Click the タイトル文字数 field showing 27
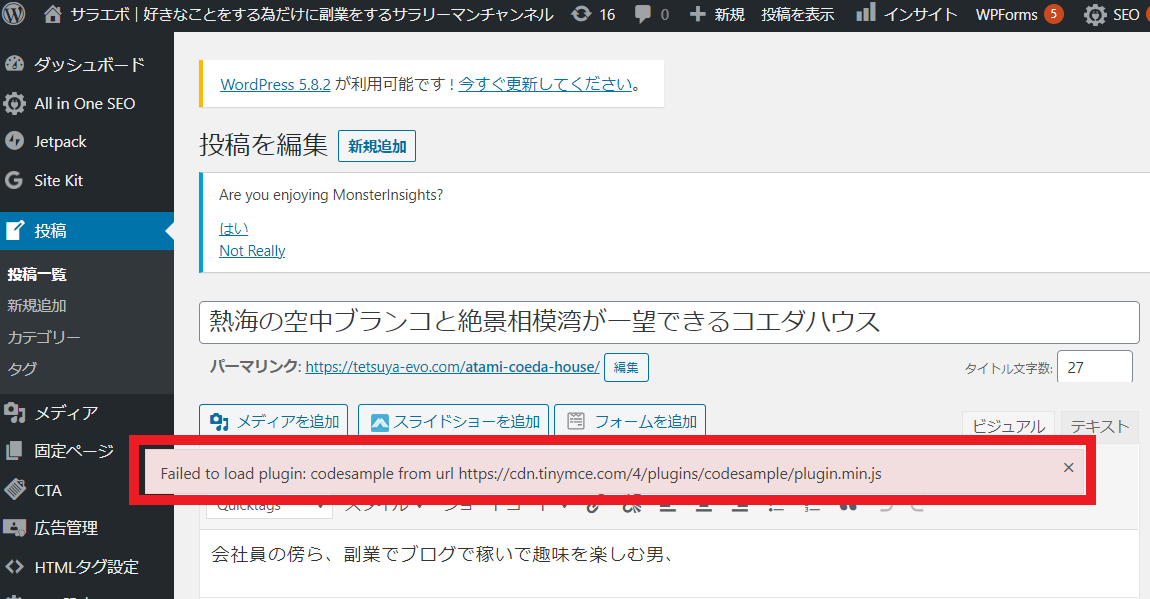Image resolution: width=1150 pixels, height=599 pixels. [1094, 367]
